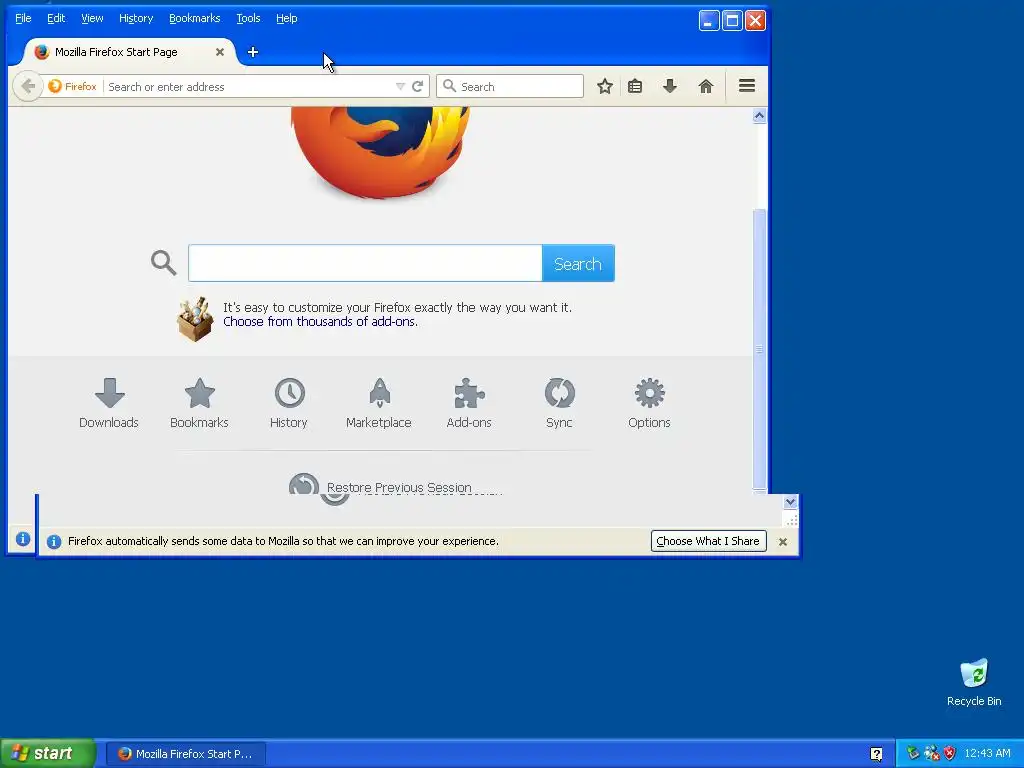Click the blue Search button
Screen dimensions: 1024x768
point(578,263)
